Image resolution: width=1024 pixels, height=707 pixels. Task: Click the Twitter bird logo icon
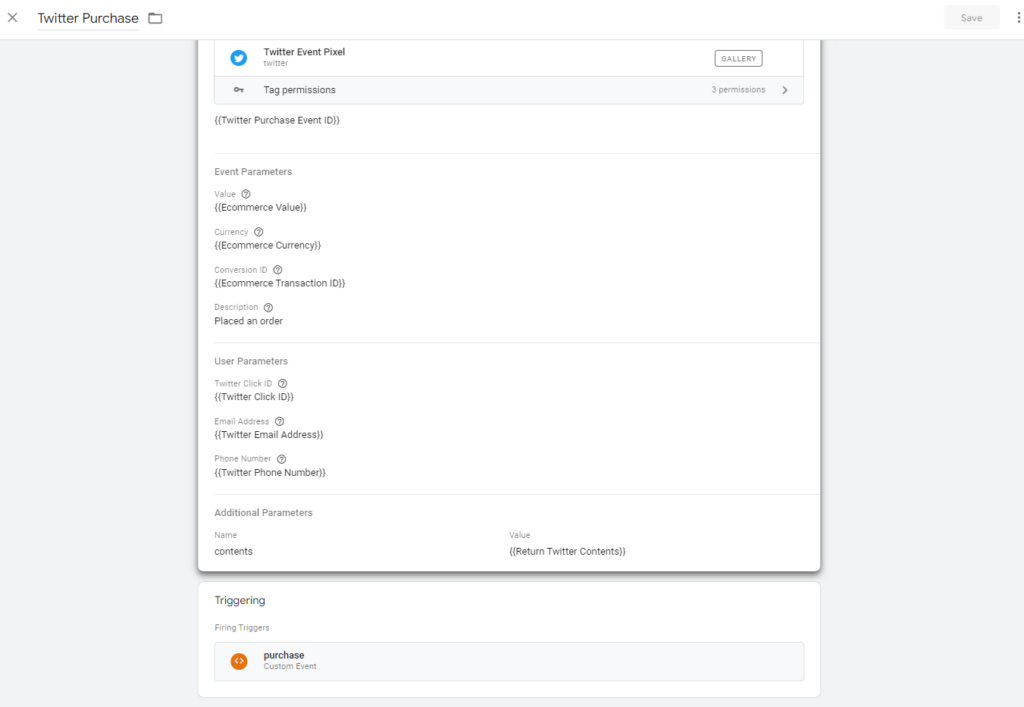point(239,58)
